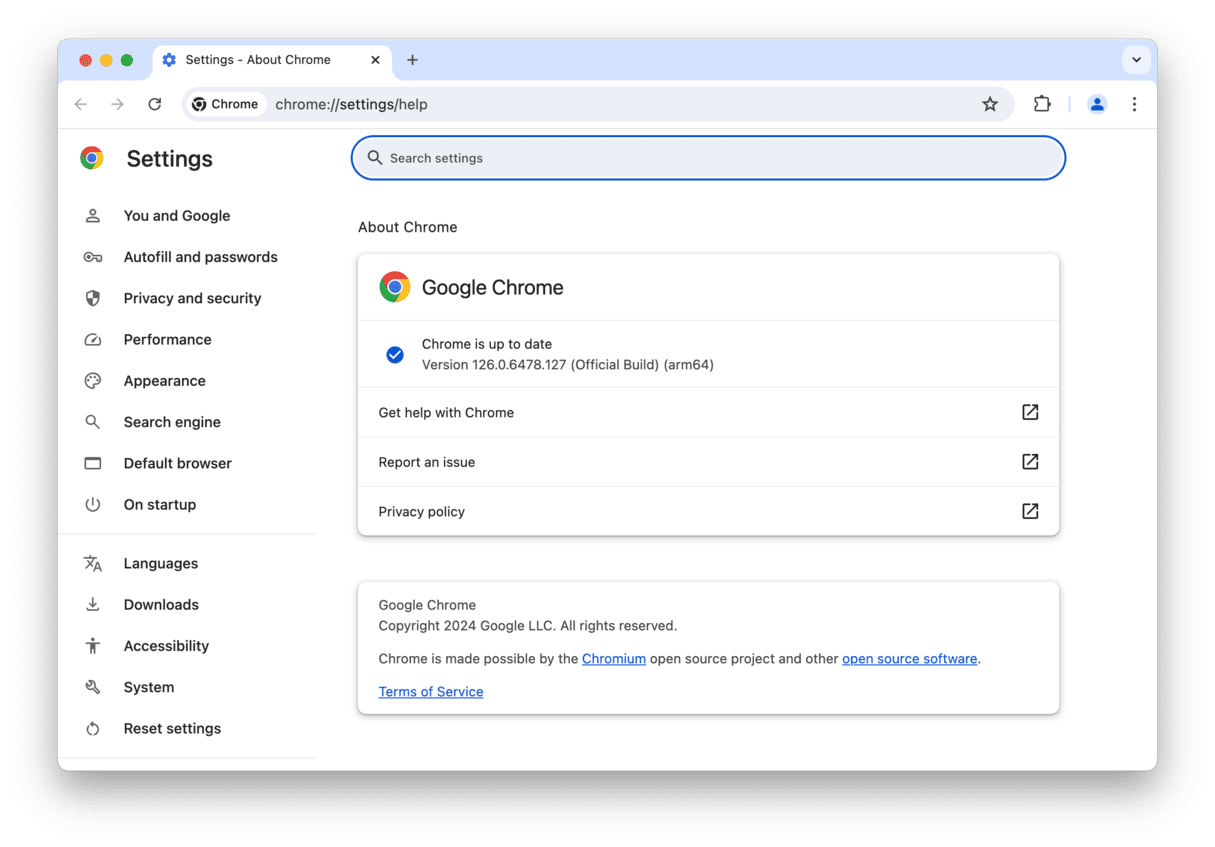Open external link beside Report an issue
Image resolution: width=1215 pixels, height=847 pixels.
click(x=1030, y=461)
